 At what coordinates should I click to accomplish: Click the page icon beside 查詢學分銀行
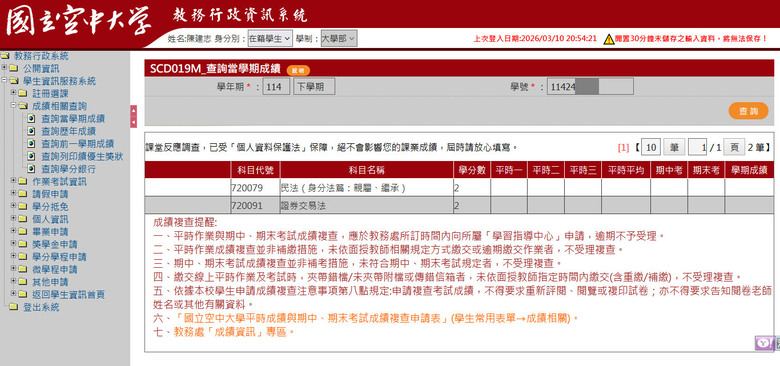coord(31,169)
